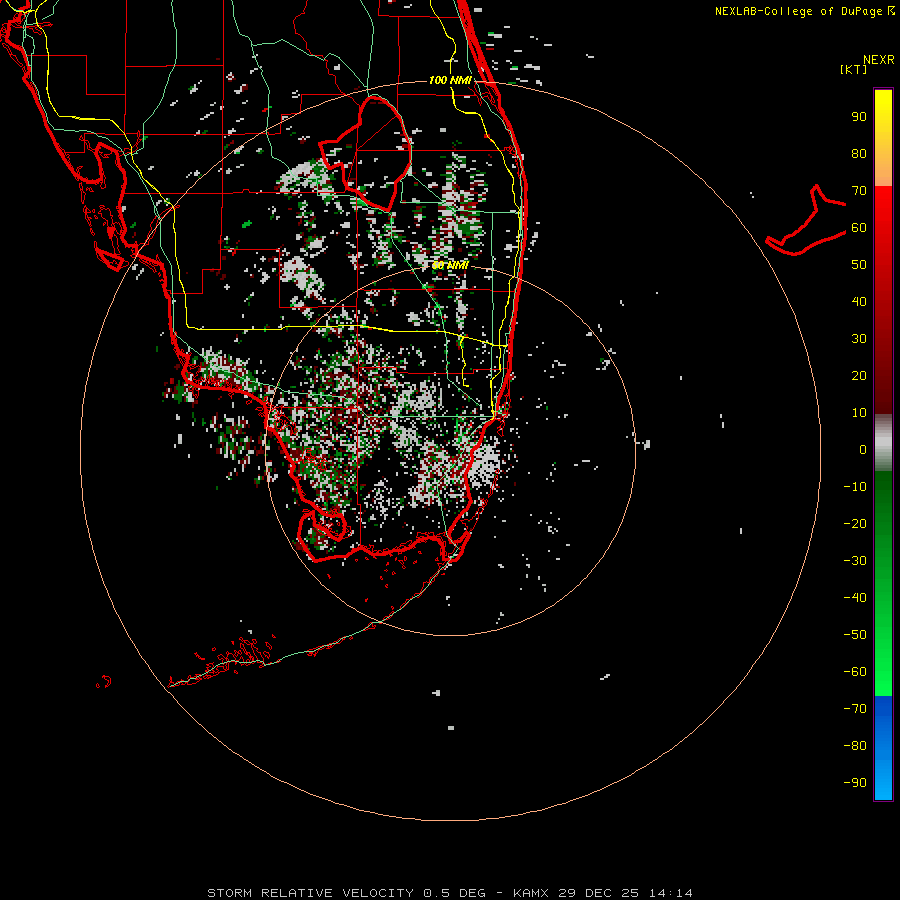Click the [KT] units label

(854, 69)
